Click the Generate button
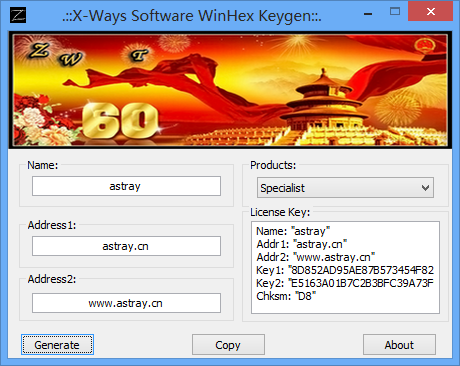Screen dimensions: 460x366 57,345
